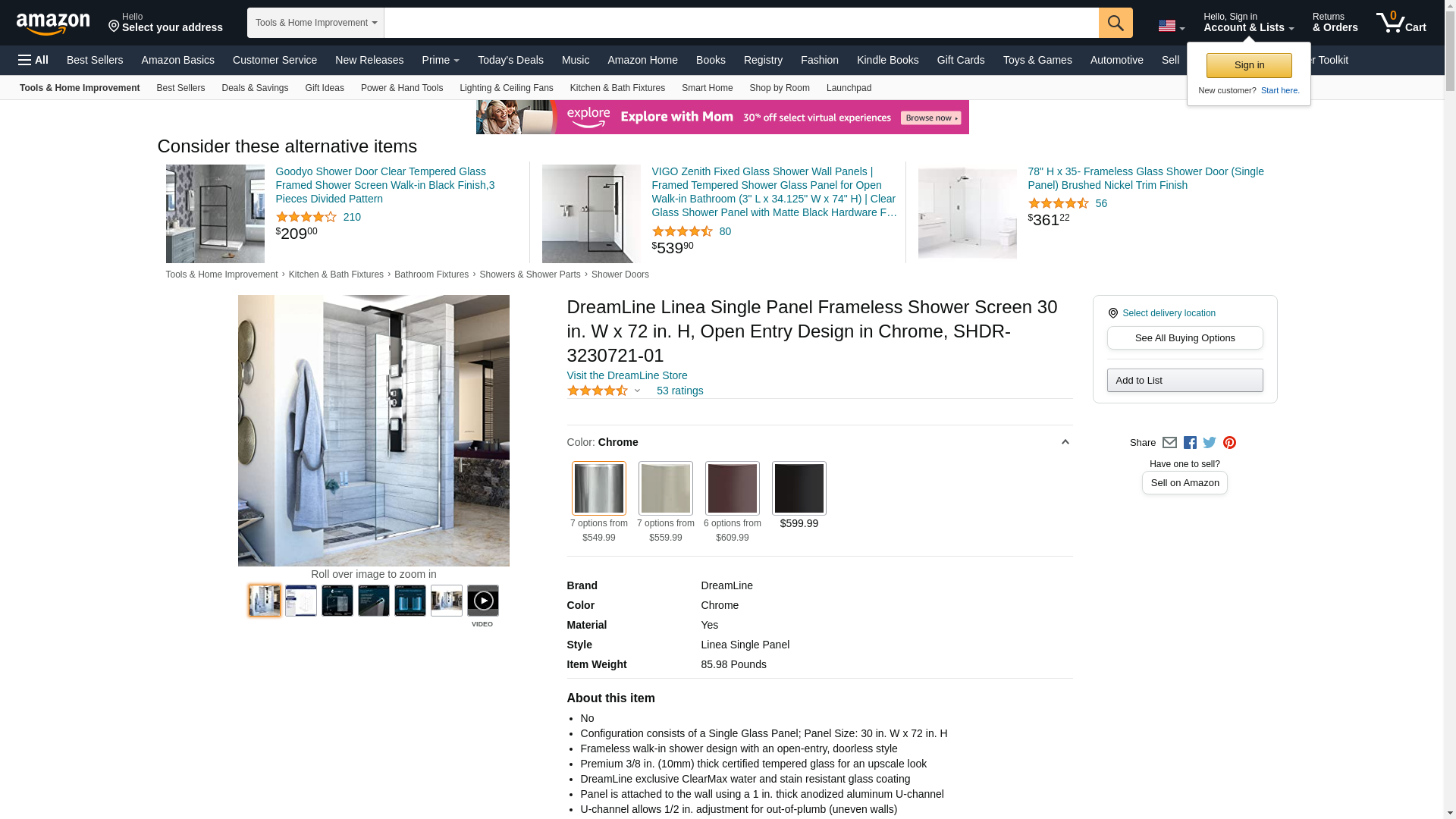Pick the brushed nickel swatch from $559.99
The width and height of the screenshot is (1456, 819).
coord(666,488)
